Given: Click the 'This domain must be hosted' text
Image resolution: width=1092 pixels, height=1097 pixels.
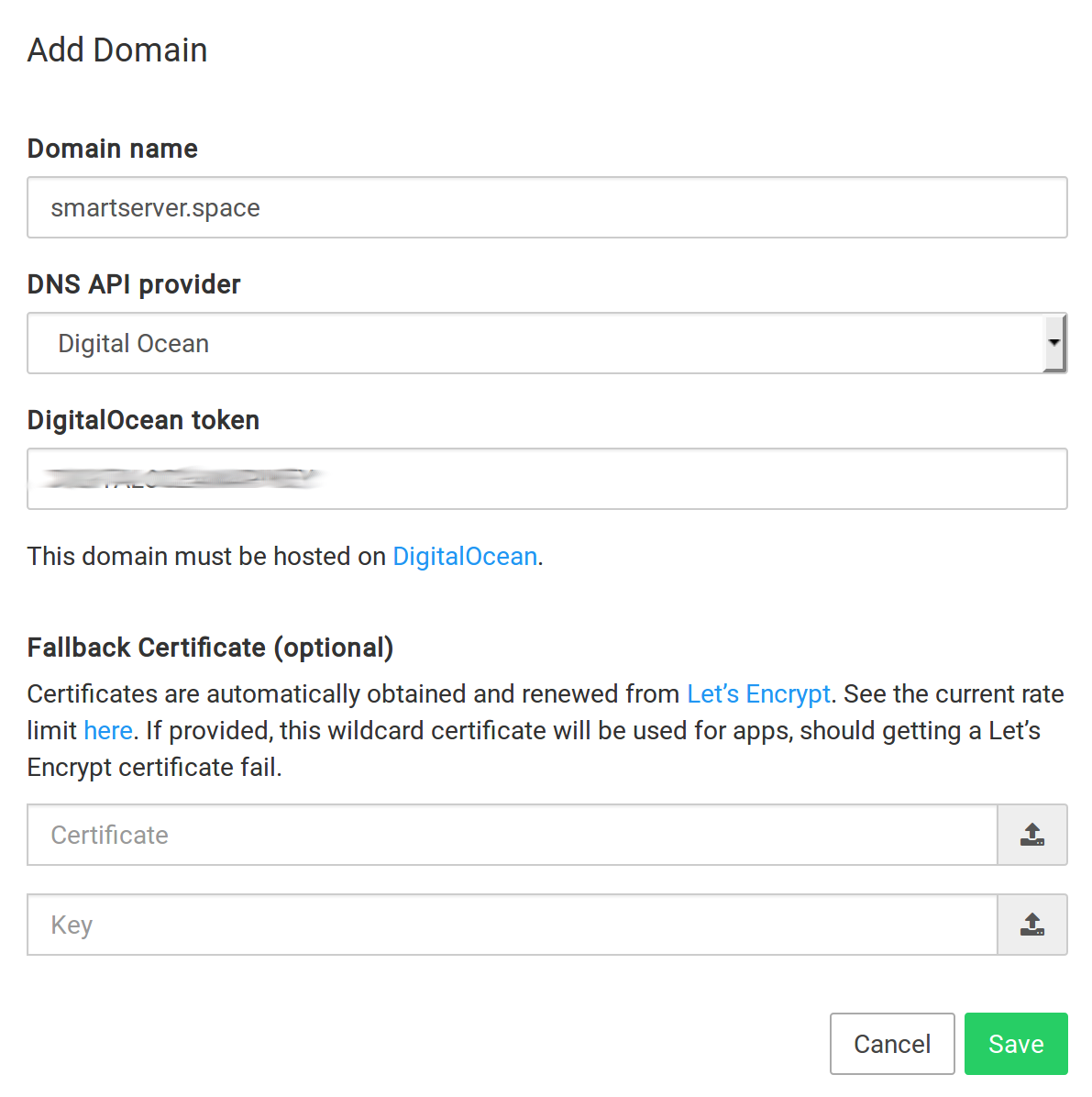Looking at the screenshot, I should [206, 557].
